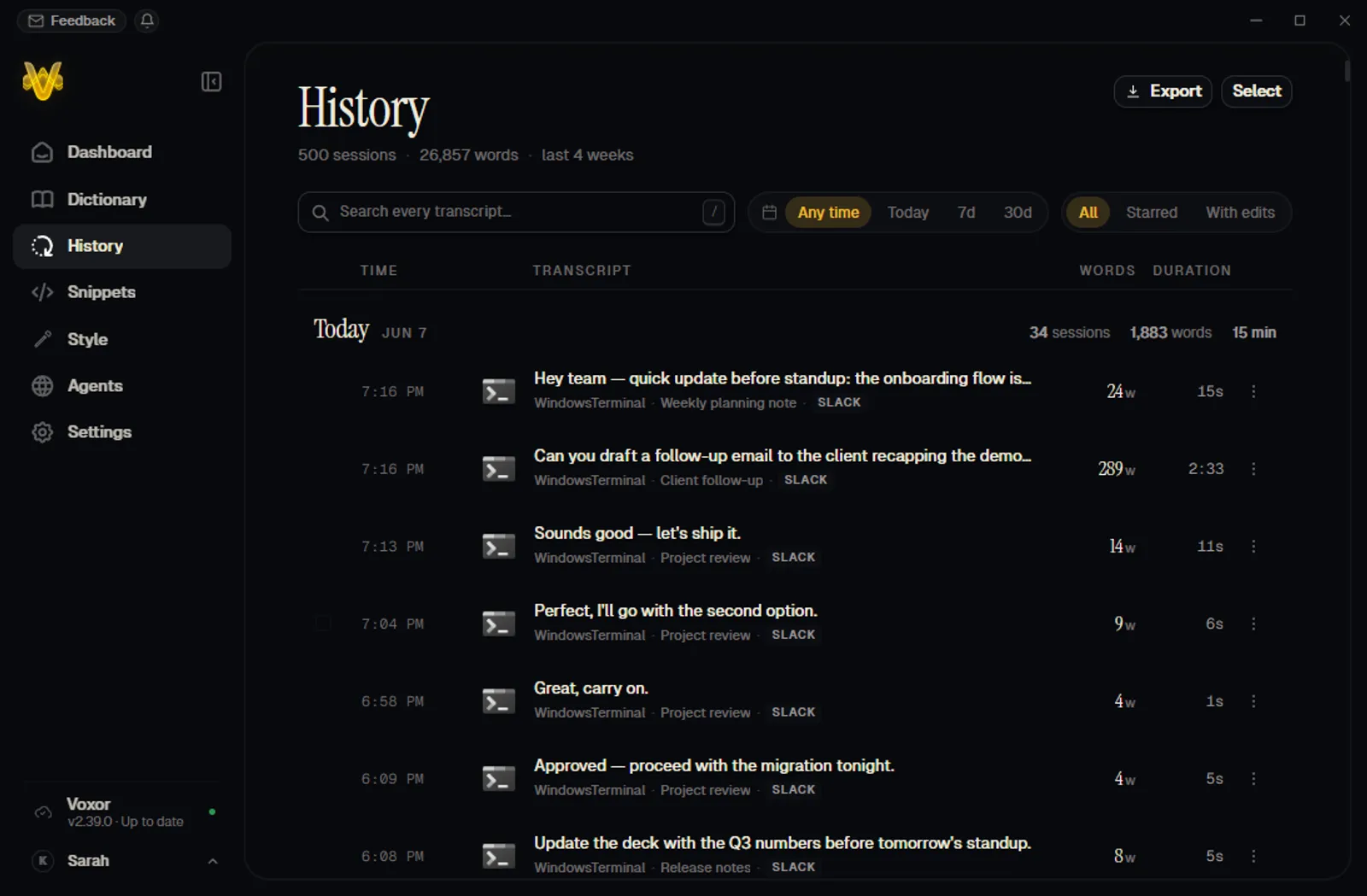The height and width of the screenshot is (896, 1367).
Task: Click the Voxor v2.39.0 Up to date status
Action: [x=125, y=822]
